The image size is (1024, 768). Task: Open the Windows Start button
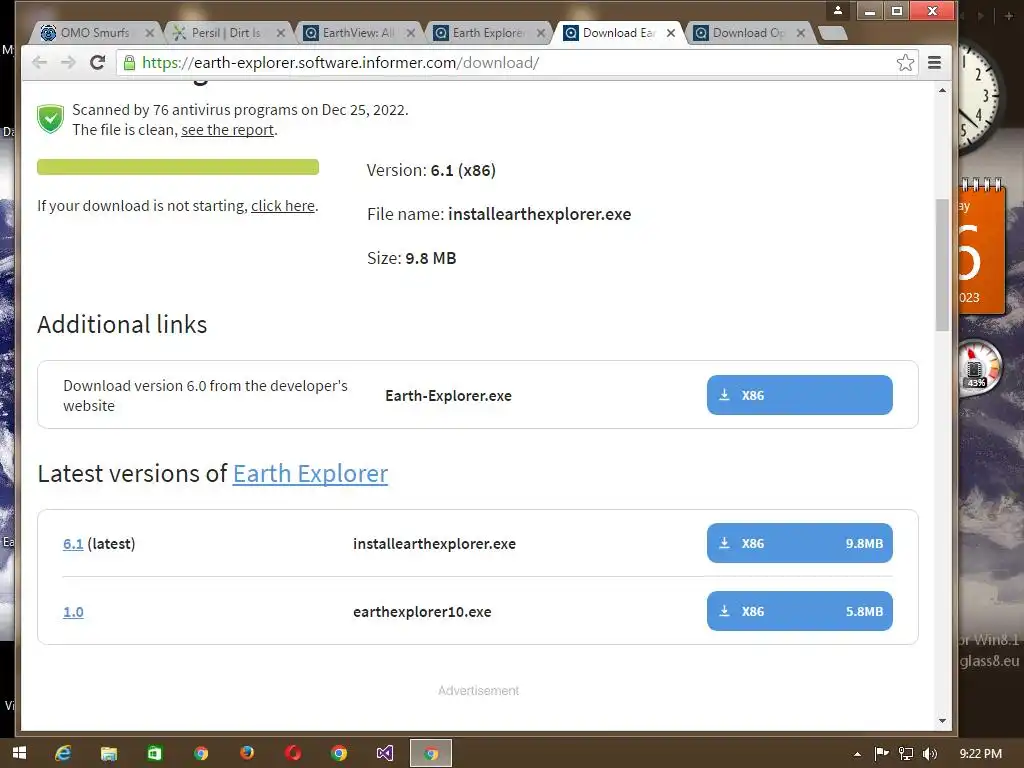click(19, 753)
